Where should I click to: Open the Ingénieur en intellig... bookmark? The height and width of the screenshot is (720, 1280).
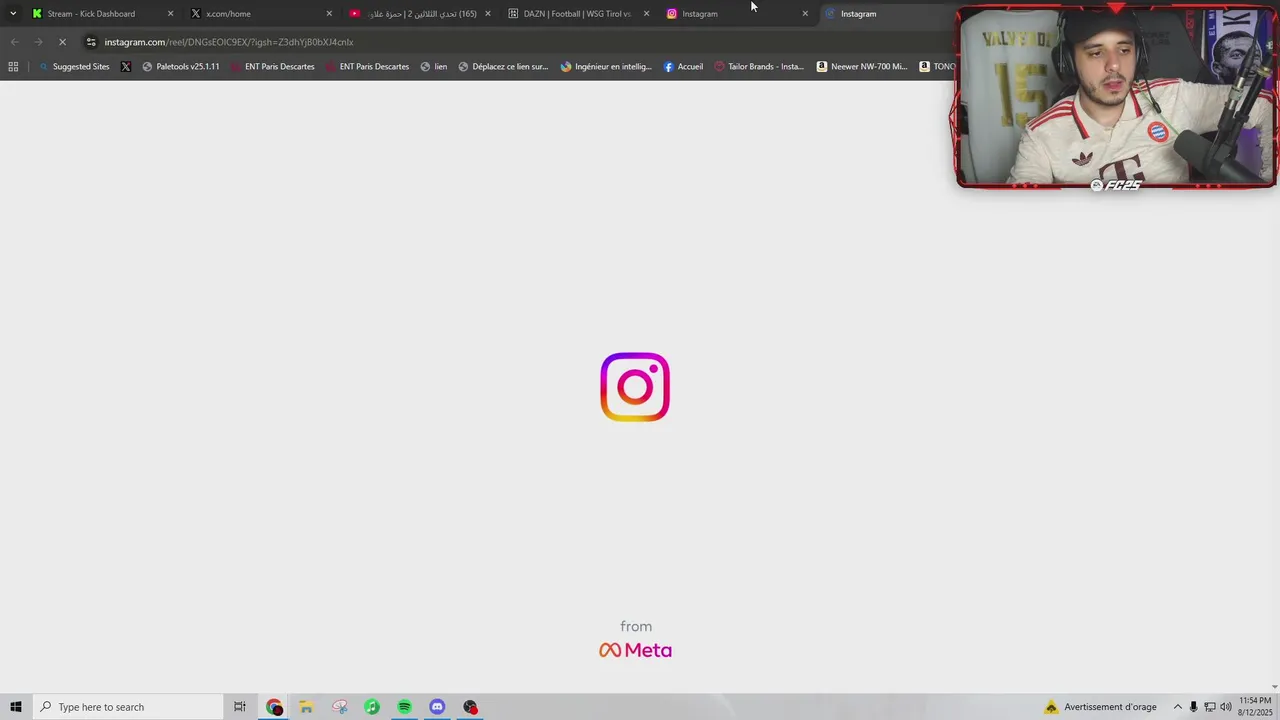click(x=606, y=67)
